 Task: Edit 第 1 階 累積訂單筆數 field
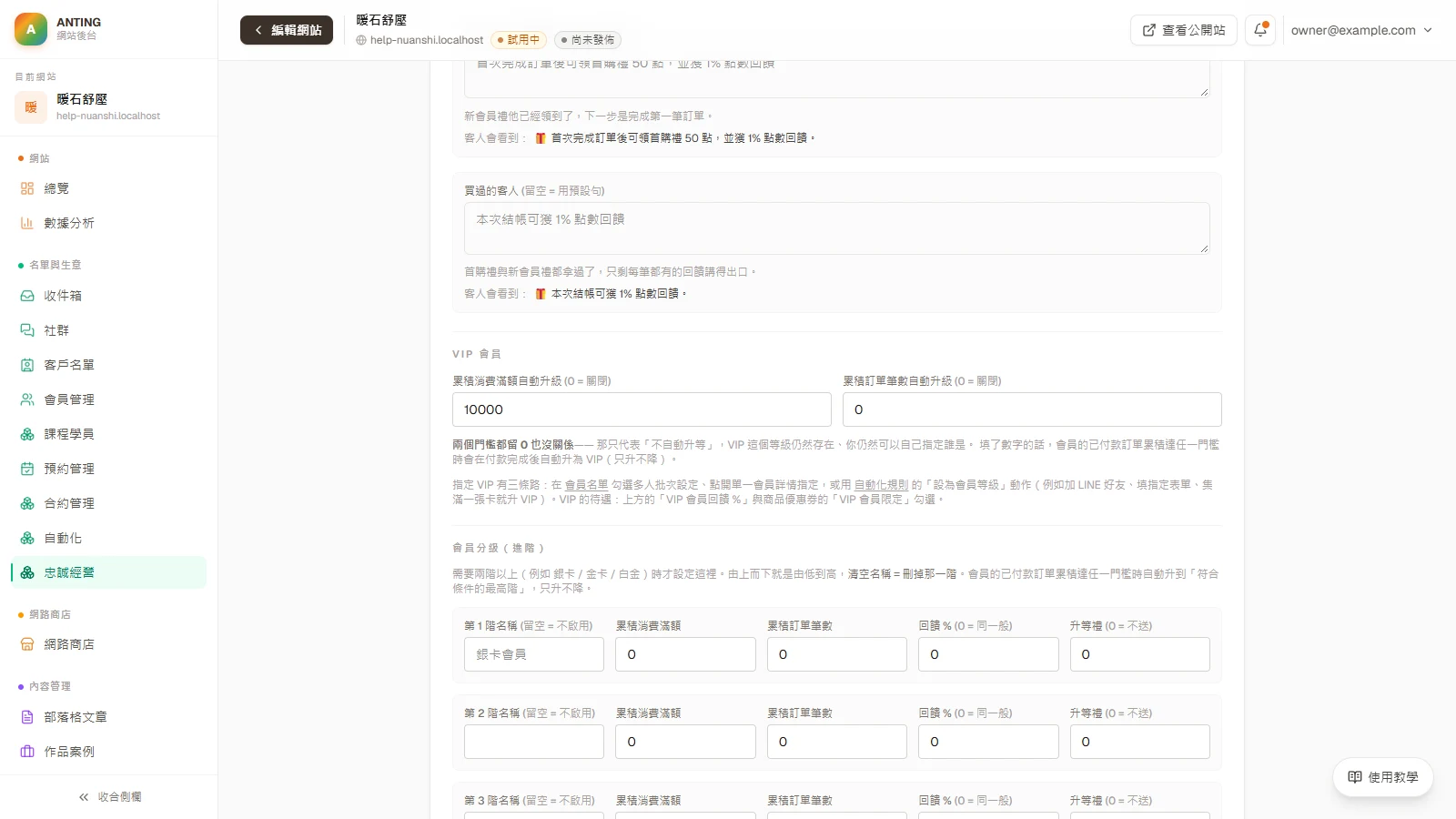point(837,654)
